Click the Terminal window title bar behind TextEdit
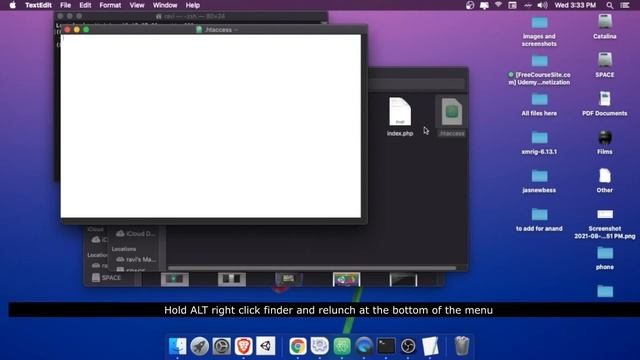The height and width of the screenshot is (360, 640). click(x=191, y=16)
